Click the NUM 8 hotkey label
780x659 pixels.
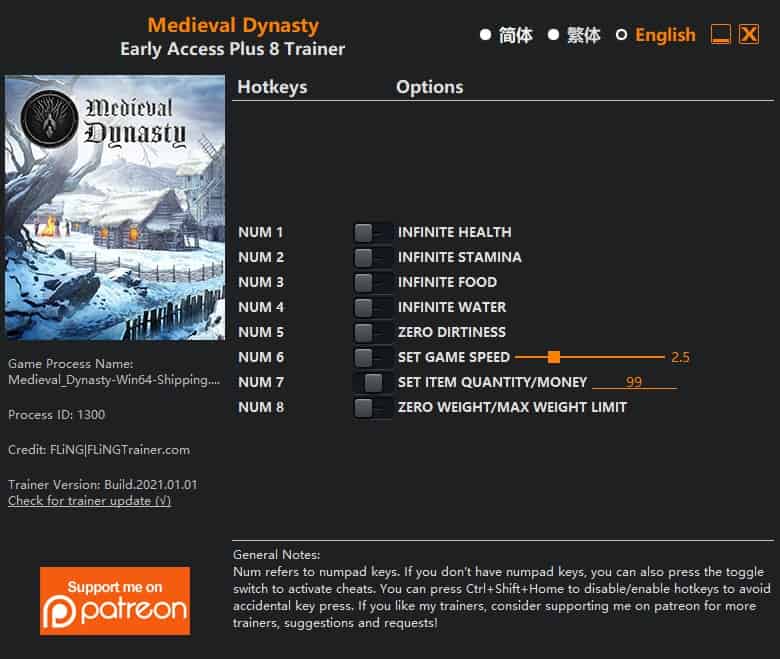point(261,407)
